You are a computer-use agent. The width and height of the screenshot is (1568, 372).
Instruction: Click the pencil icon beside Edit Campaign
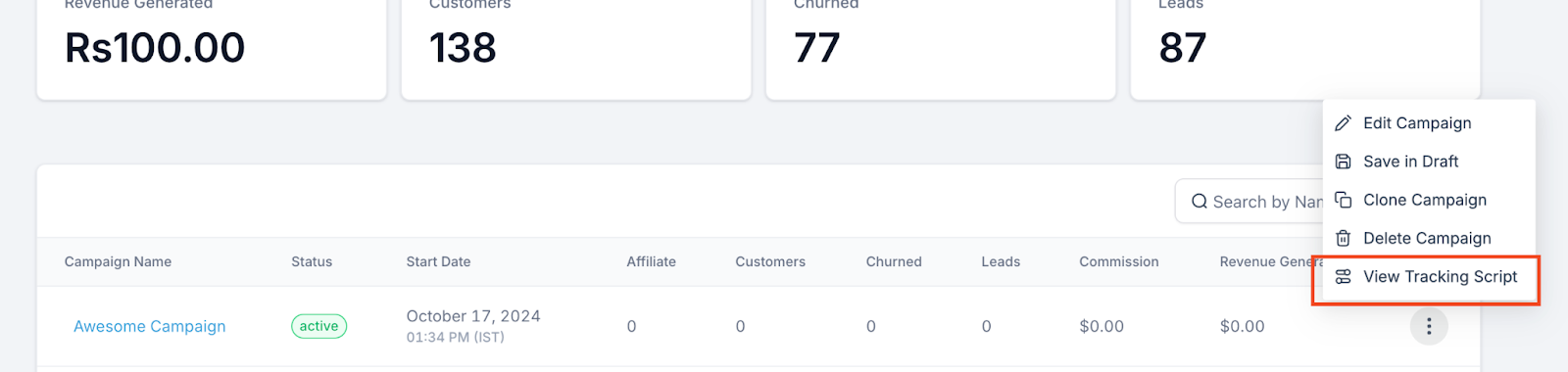(x=1343, y=123)
